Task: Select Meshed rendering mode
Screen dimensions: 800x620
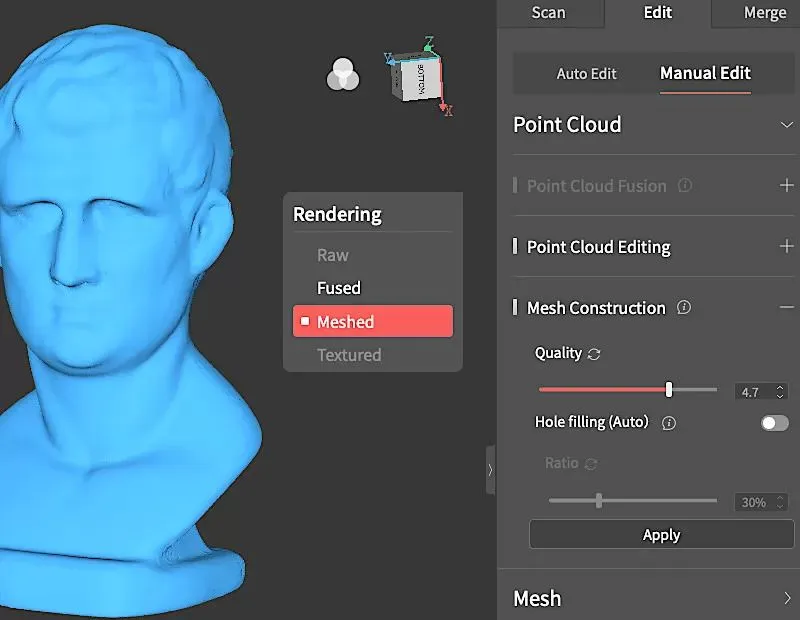Action: coord(345,322)
